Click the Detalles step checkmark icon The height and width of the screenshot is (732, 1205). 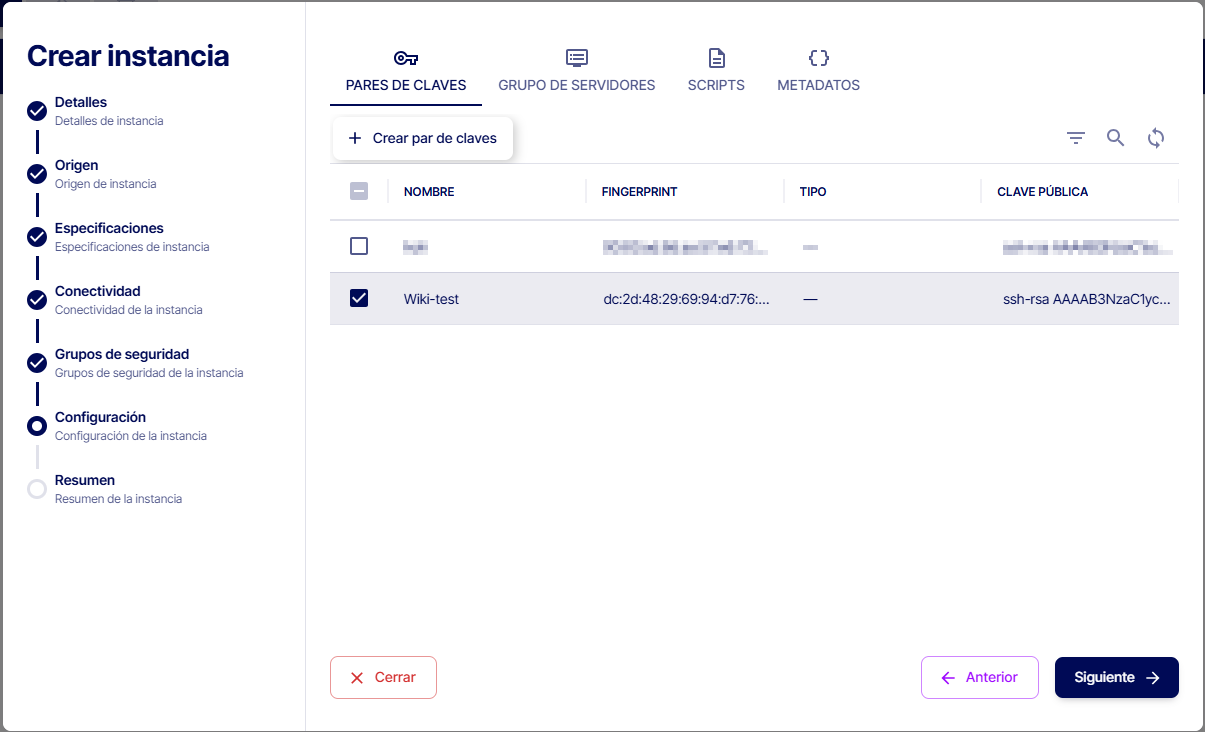pos(37,111)
